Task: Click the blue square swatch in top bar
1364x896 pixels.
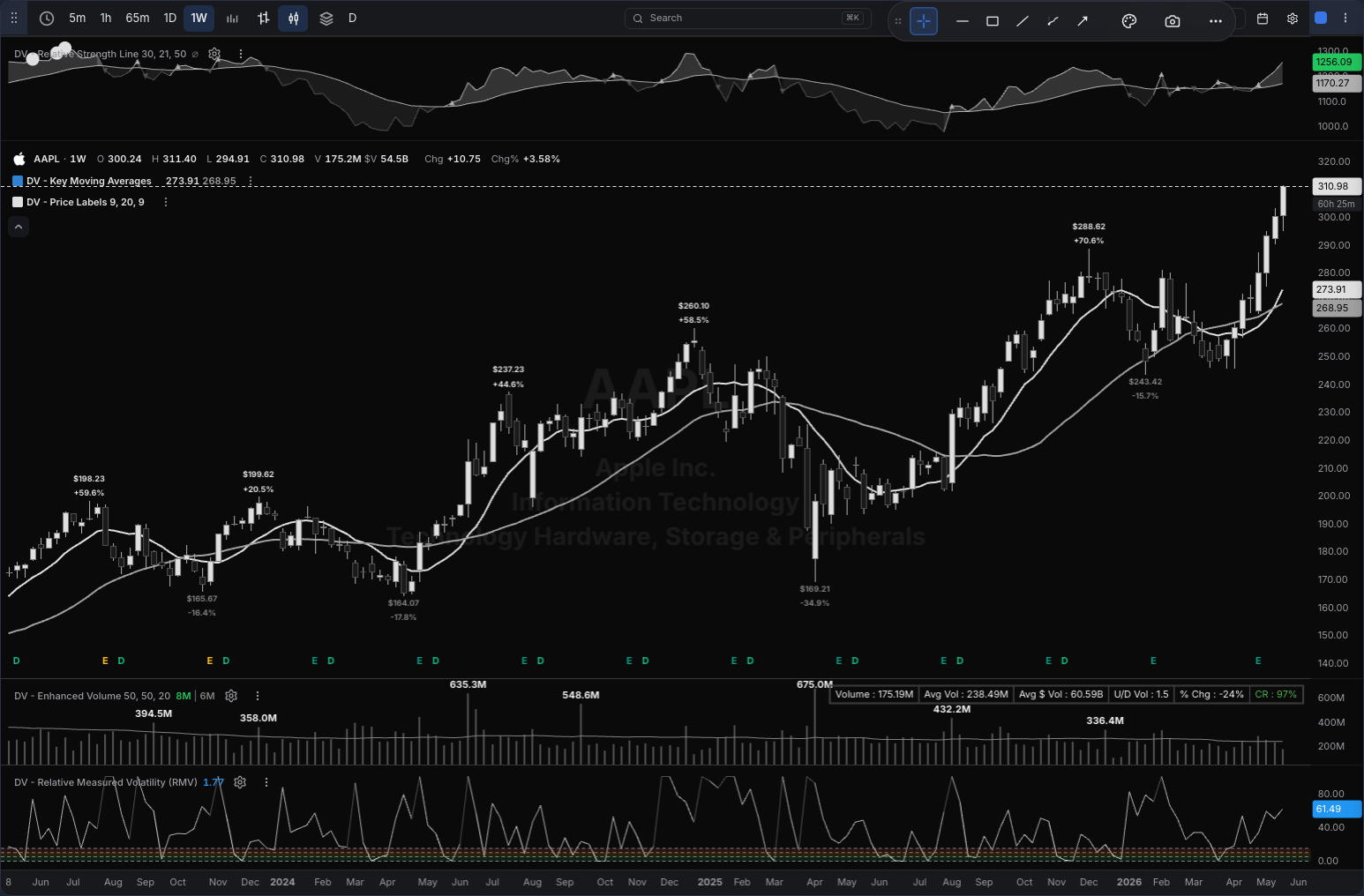Action: [x=1321, y=18]
